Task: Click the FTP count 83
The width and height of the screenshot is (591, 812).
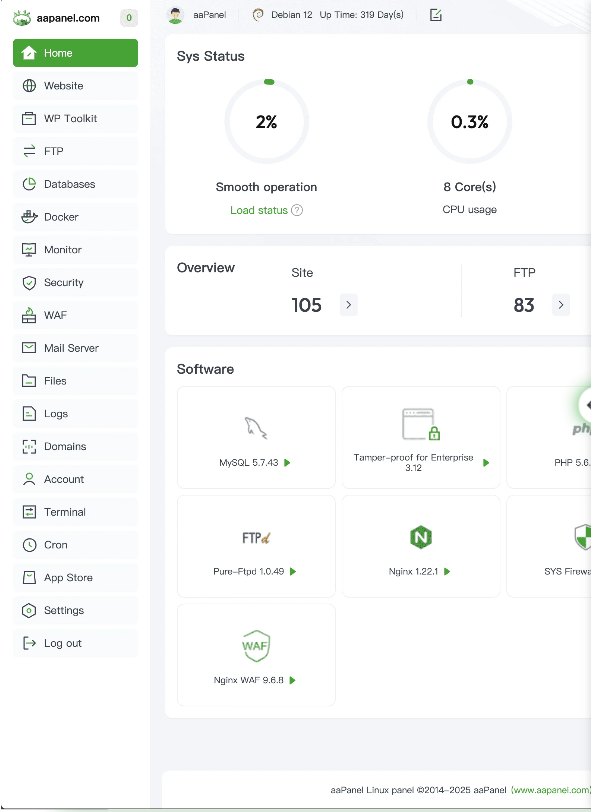Action: click(x=524, y=305)
